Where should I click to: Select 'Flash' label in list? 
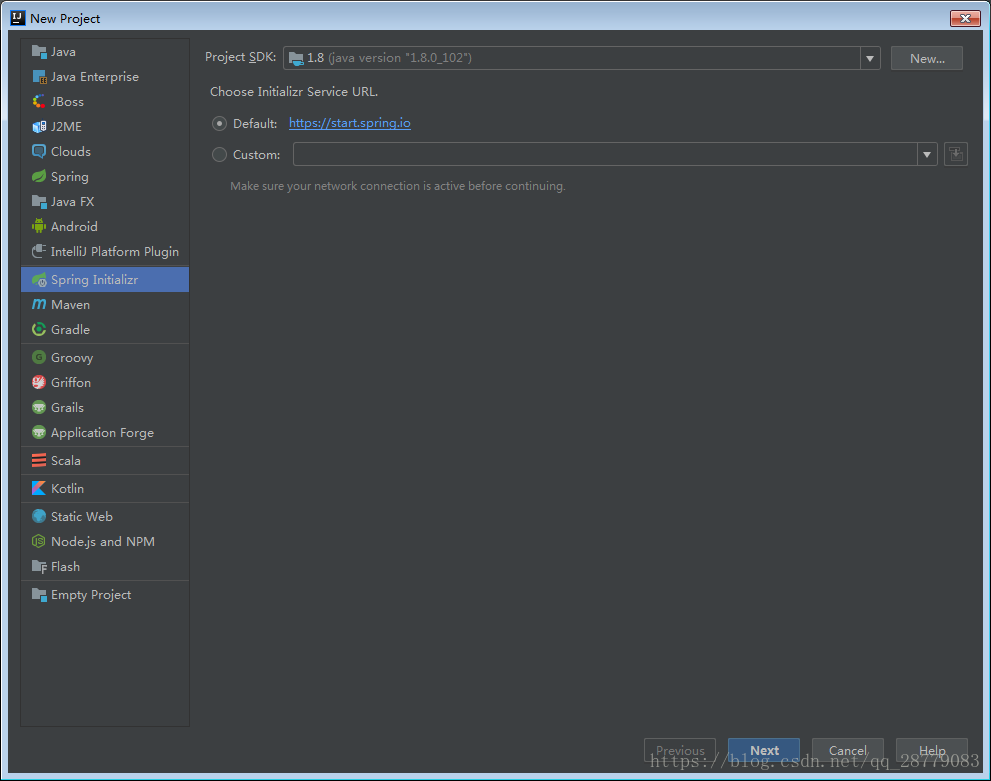pos(65,567)
